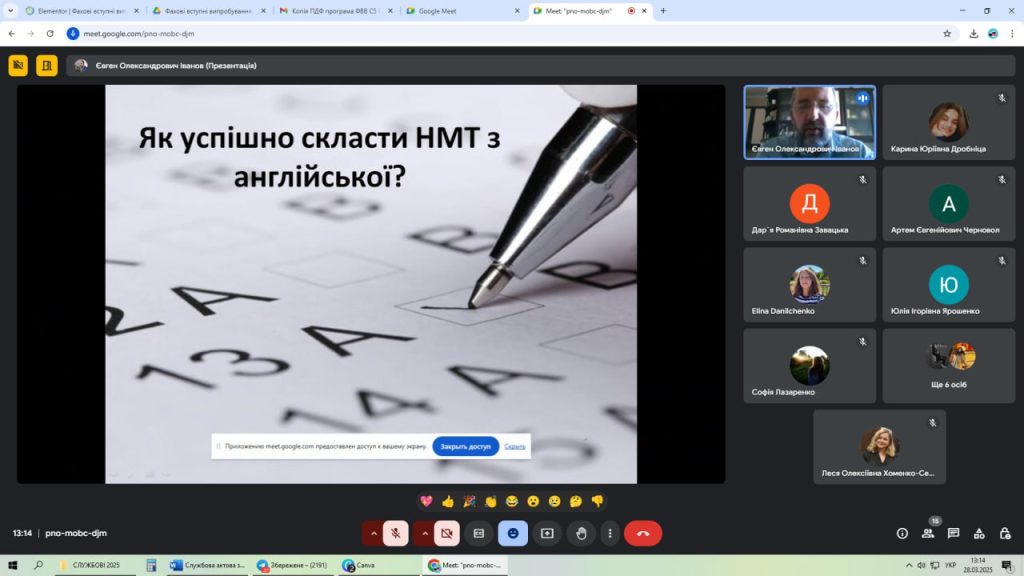Select the 'Ще 6 осіб' participants tile
The height and width of the screenshot is (576, 1024).
(948, 366)
